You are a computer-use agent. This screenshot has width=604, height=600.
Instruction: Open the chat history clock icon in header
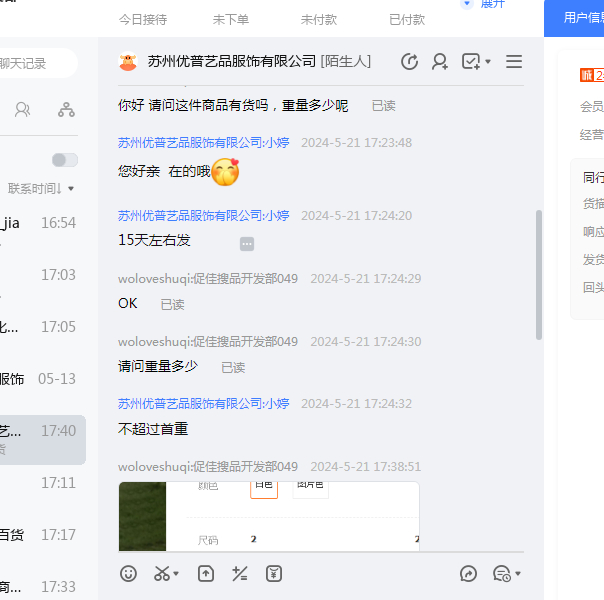(x=409, y=62)
